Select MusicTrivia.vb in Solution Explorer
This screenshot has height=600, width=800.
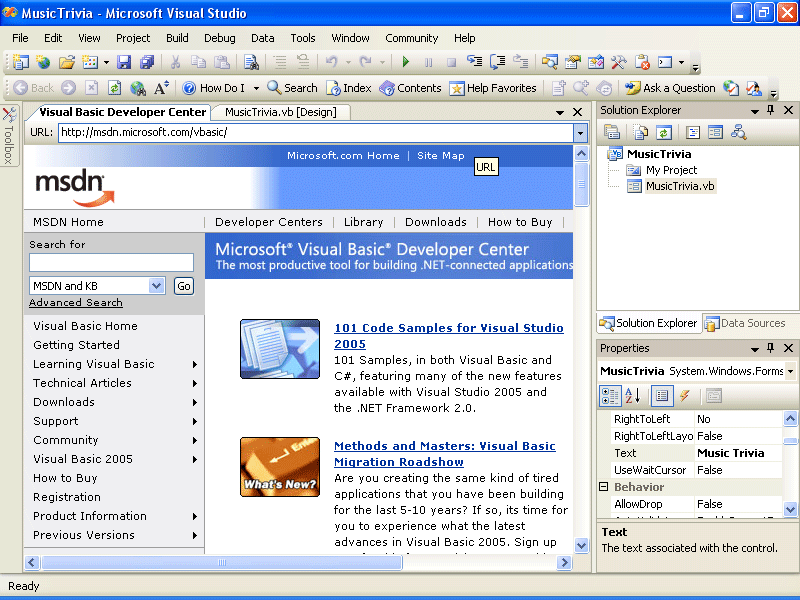[680, 186]
